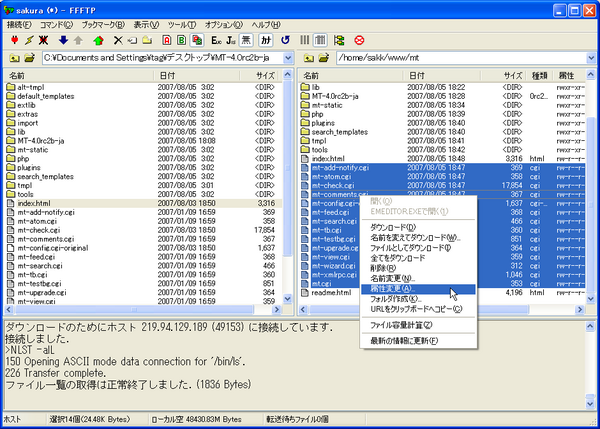Click the local pane's vertical scrollbar down arrow
Image resolution: width=600 pixels, height=429 pixels.
pyautogui.click(x=288, y=299)
